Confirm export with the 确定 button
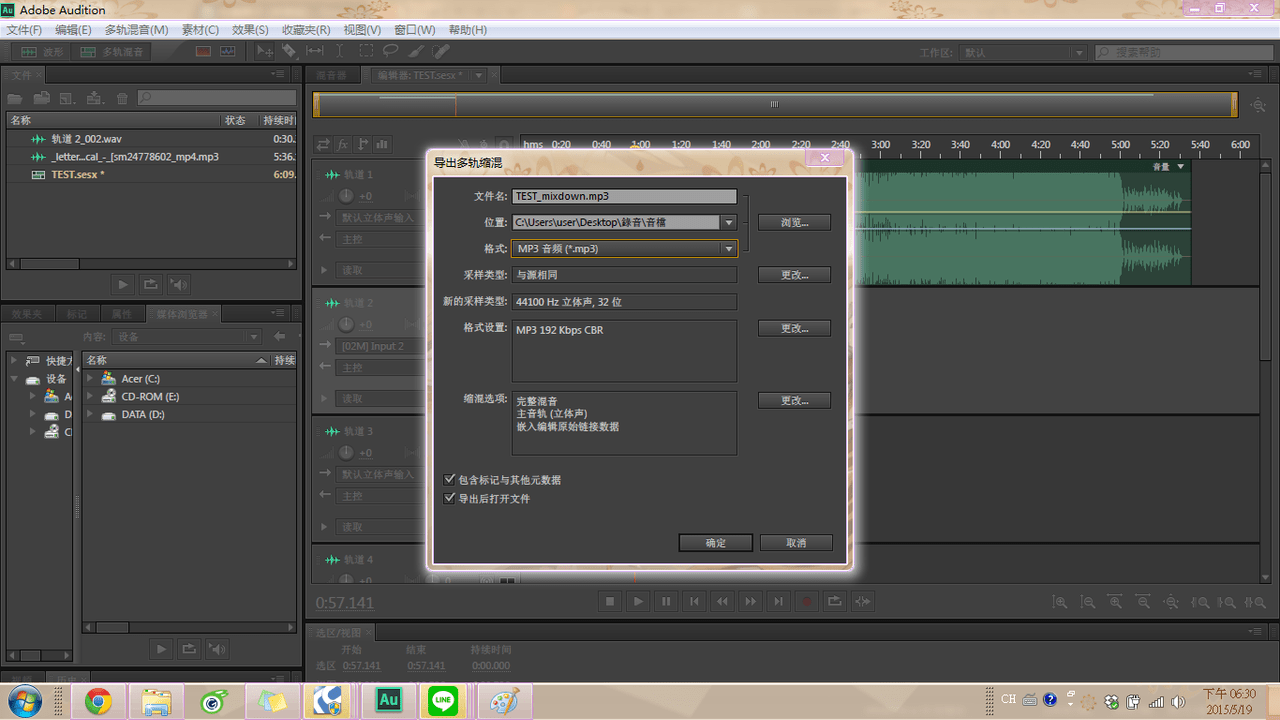Image resolution: width=1280 pixels, height=720 pixels. coord(715,543)
